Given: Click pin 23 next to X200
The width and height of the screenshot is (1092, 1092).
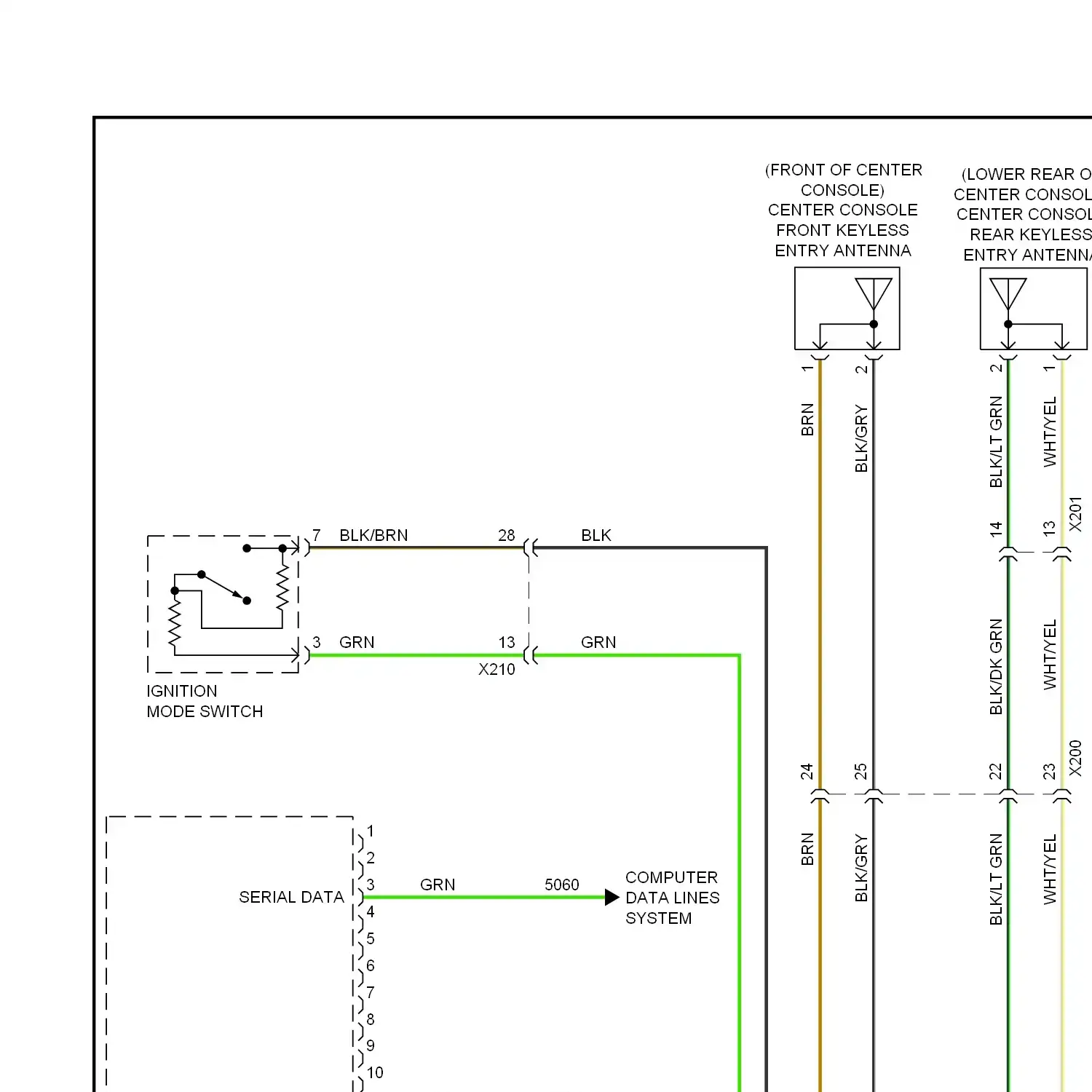Looking at the screenshot, I should (x=1049, y=772).
